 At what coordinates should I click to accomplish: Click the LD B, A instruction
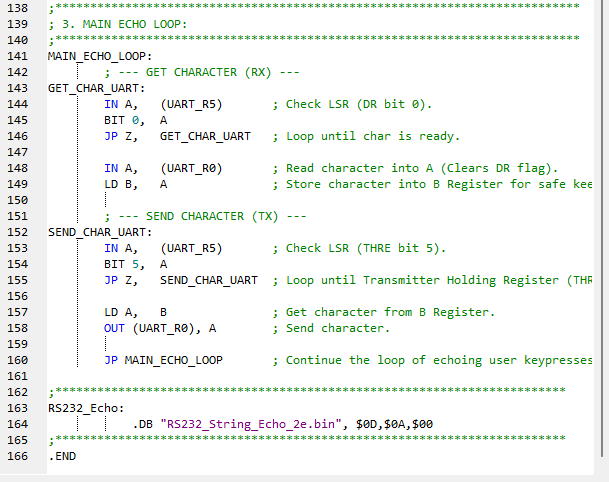(135, 184)
